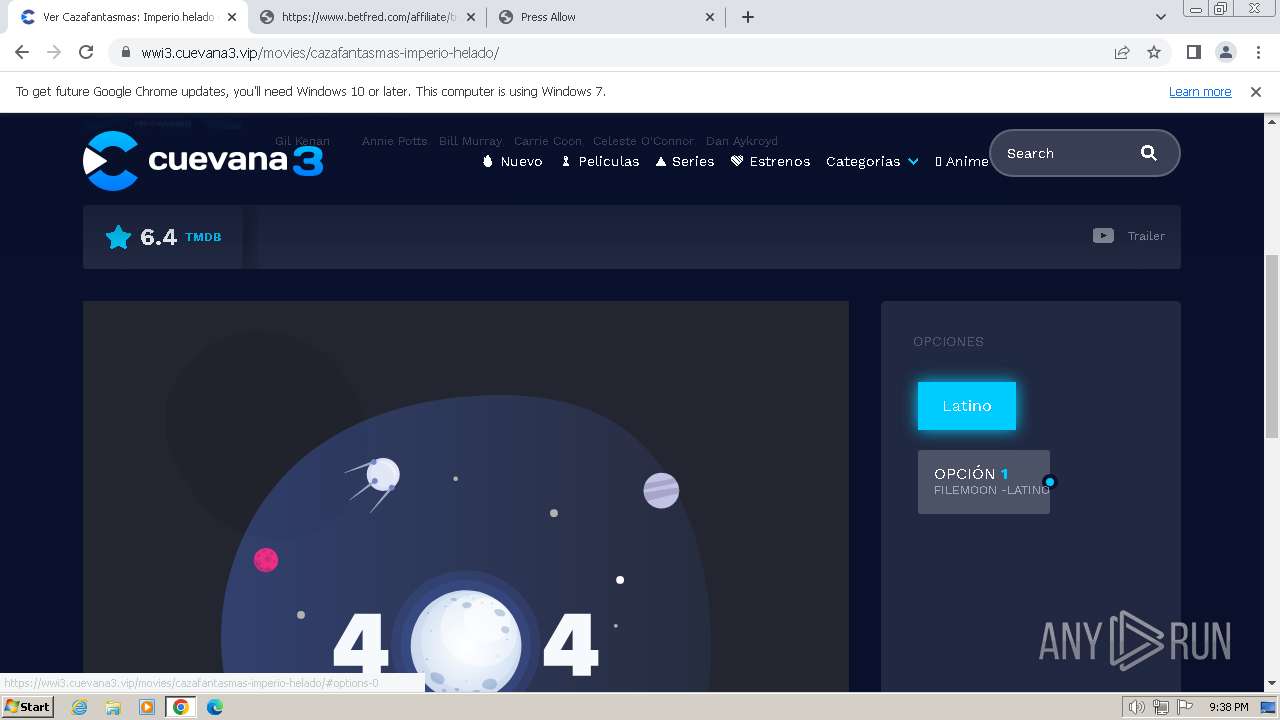The image size is (1280, 720).
Task: Click the address bar URL
Action: pos(320,52)
